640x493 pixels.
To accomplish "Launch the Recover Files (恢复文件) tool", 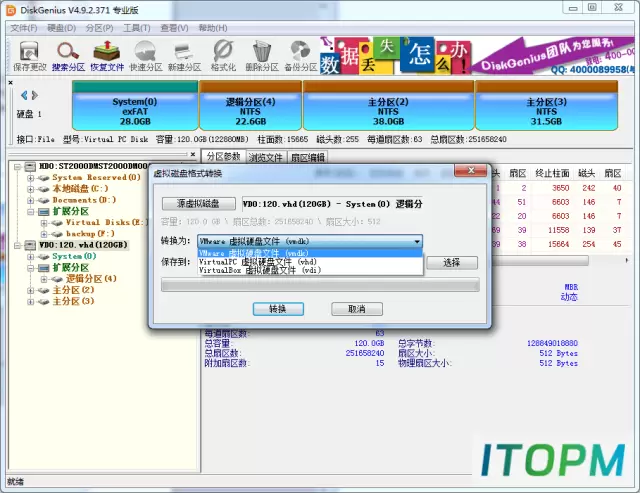I will click(107, 56).
